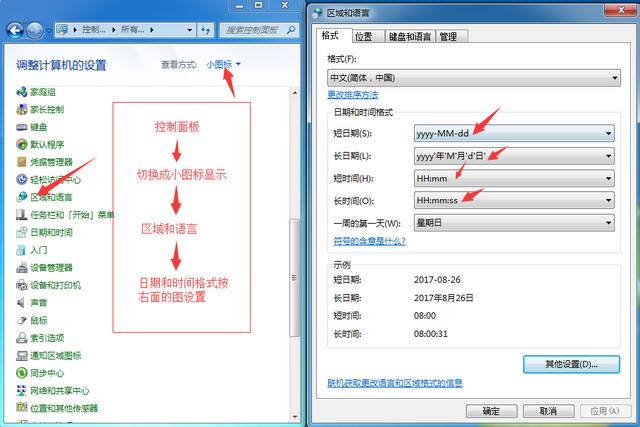Image resolution: width=640 pixels, height=427 pixels.
Task: Open 键盘 settings icon
Action: [x=38, y=127]
